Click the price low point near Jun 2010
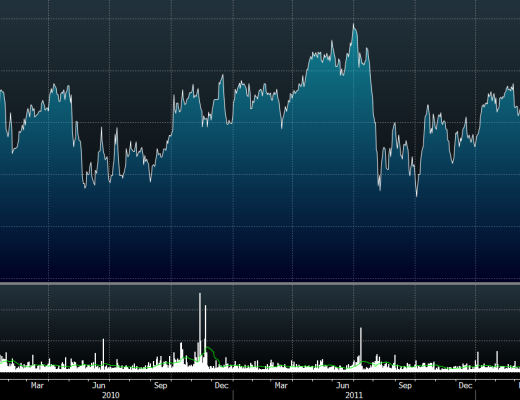Screen dimensions: 520x400 coord(85,187)
